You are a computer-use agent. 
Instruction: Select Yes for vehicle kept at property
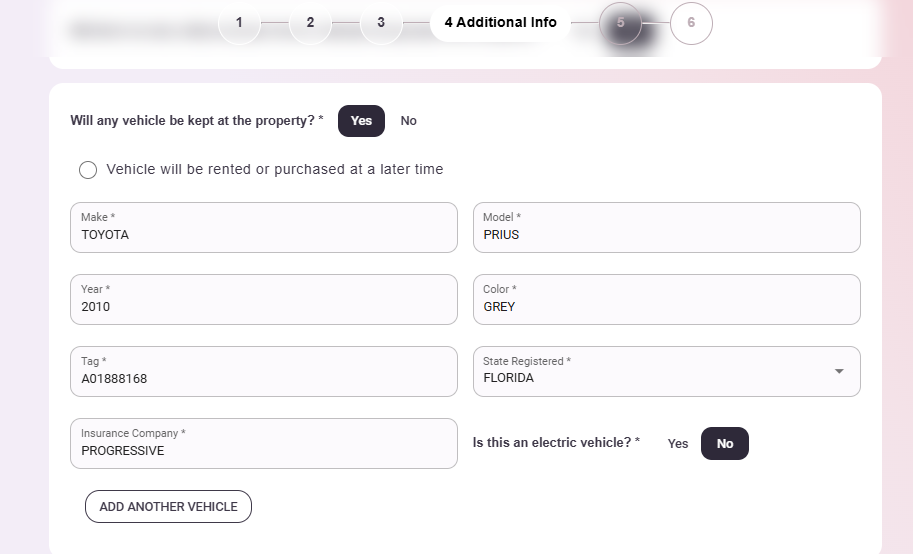click(x=361, y=121)
